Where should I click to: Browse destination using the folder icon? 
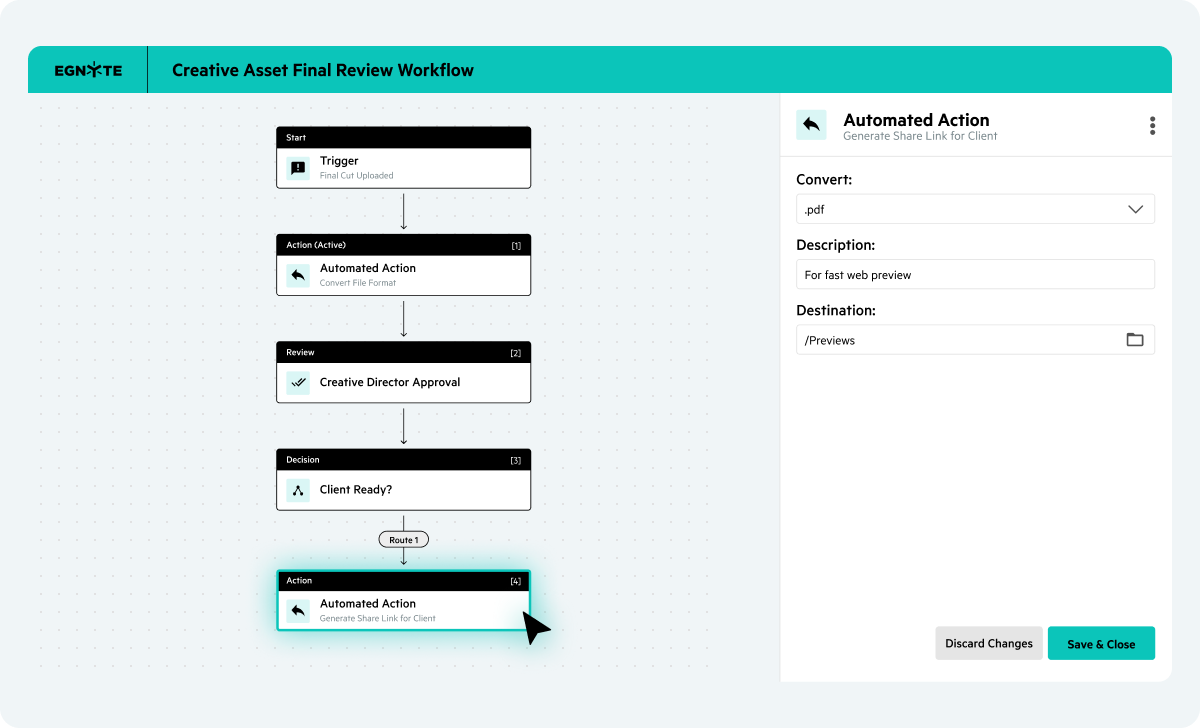click(1135, 340)
